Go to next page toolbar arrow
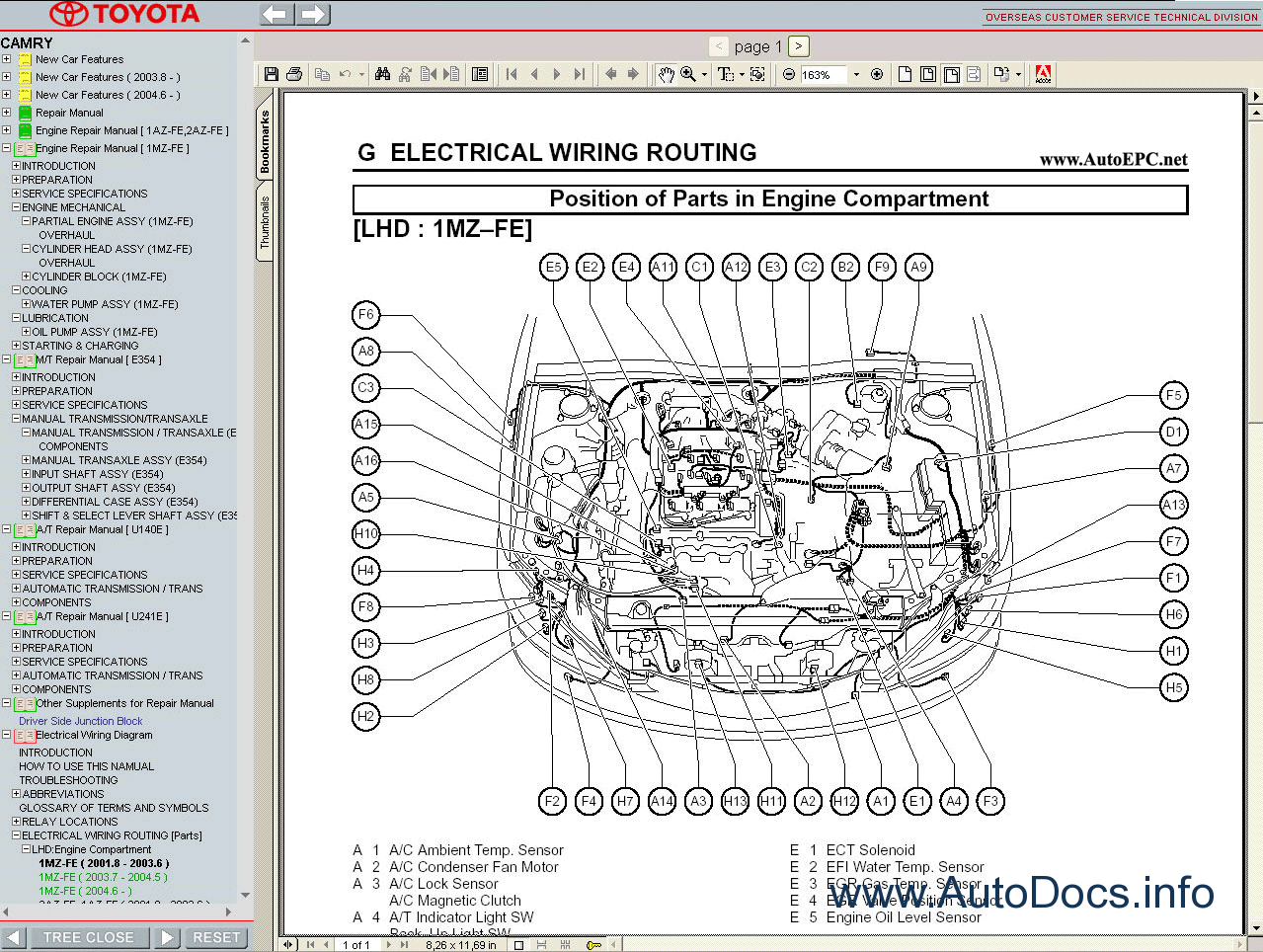The image size is (1263, 952). point(557,74)
